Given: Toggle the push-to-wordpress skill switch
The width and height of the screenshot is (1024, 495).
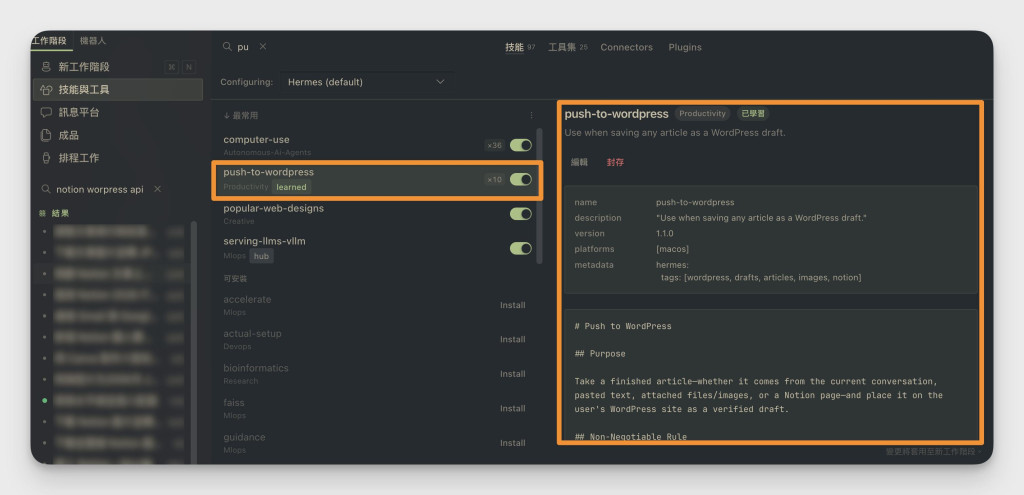Looking at the screenshot, I should [520, 179].
